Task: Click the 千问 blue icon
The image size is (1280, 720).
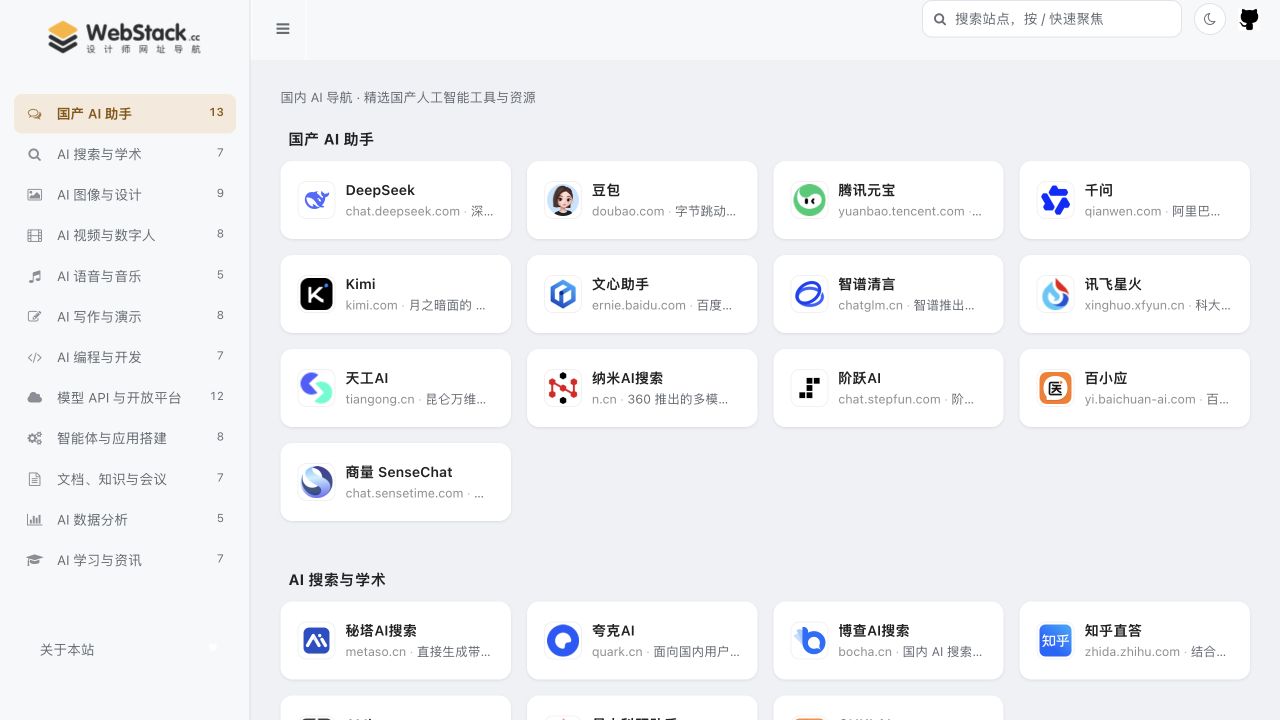Action: point(1055,200)
